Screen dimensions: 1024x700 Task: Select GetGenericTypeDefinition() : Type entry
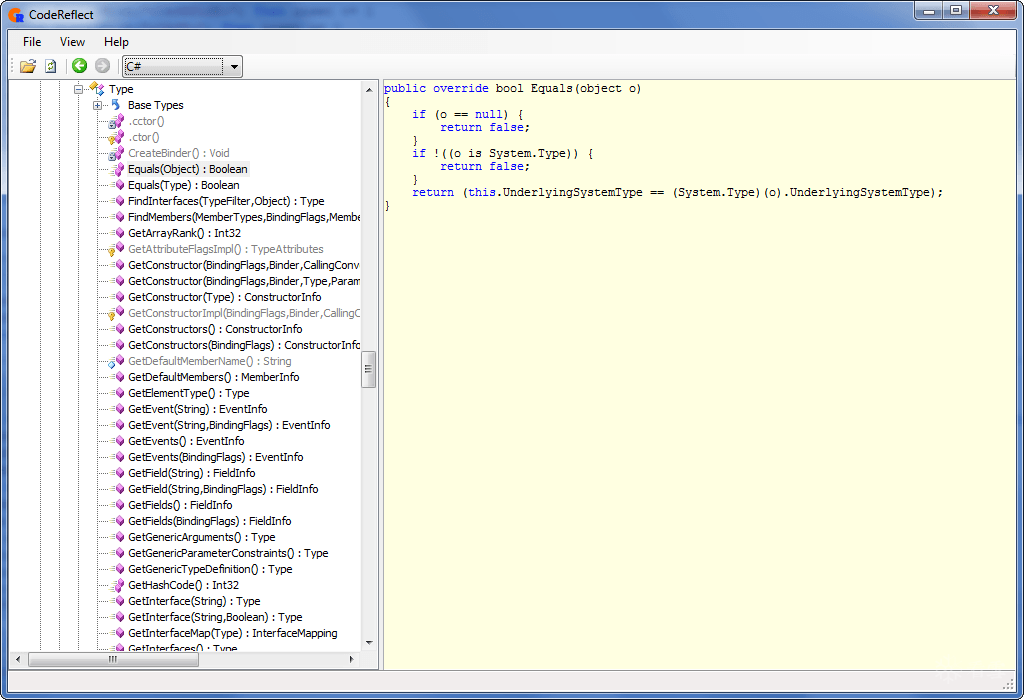point(210,569)
